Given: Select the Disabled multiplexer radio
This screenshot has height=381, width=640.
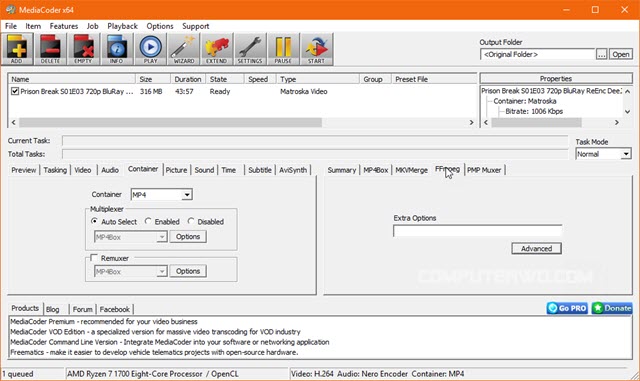Looking at the screenshot, I should coord(191,221).
